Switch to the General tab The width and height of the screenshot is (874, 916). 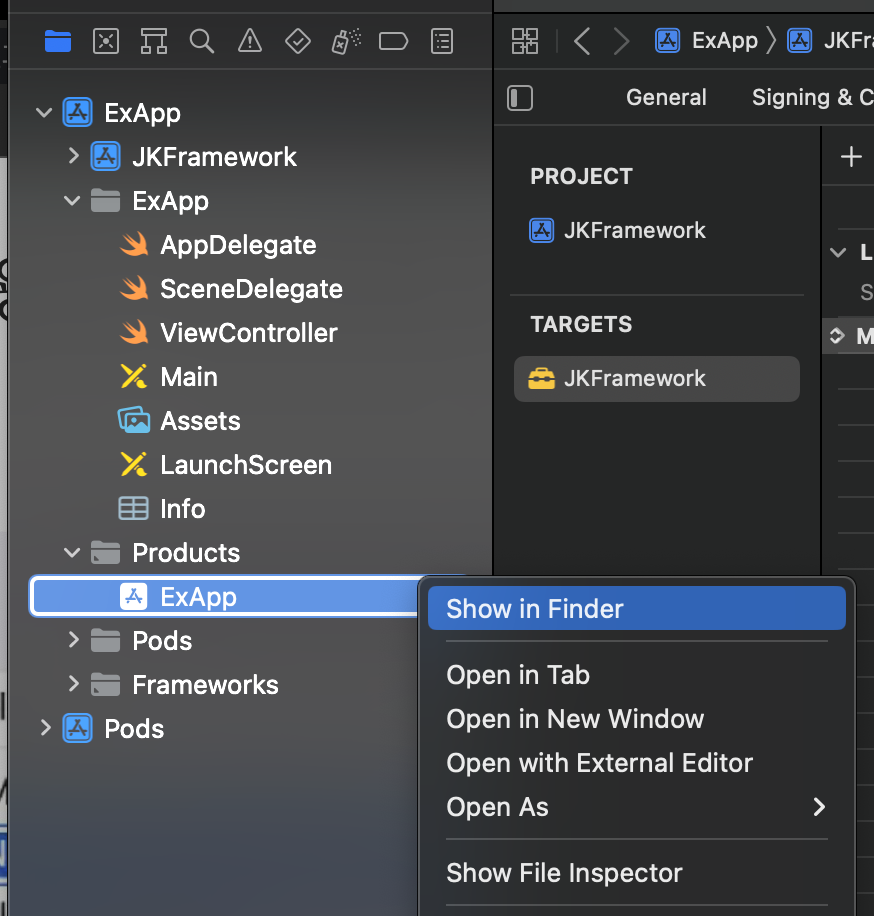pyautogui.click(x=666, y=97)
